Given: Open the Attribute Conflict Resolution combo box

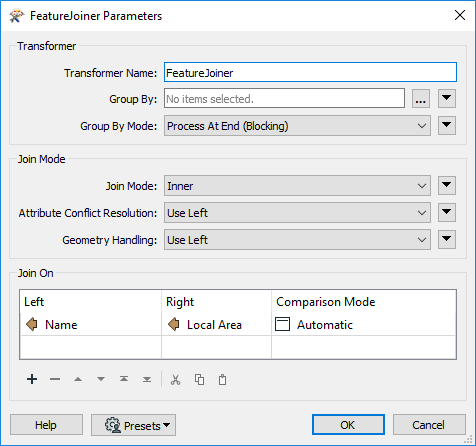Looking at the screenshot, I should pos(297,213).
